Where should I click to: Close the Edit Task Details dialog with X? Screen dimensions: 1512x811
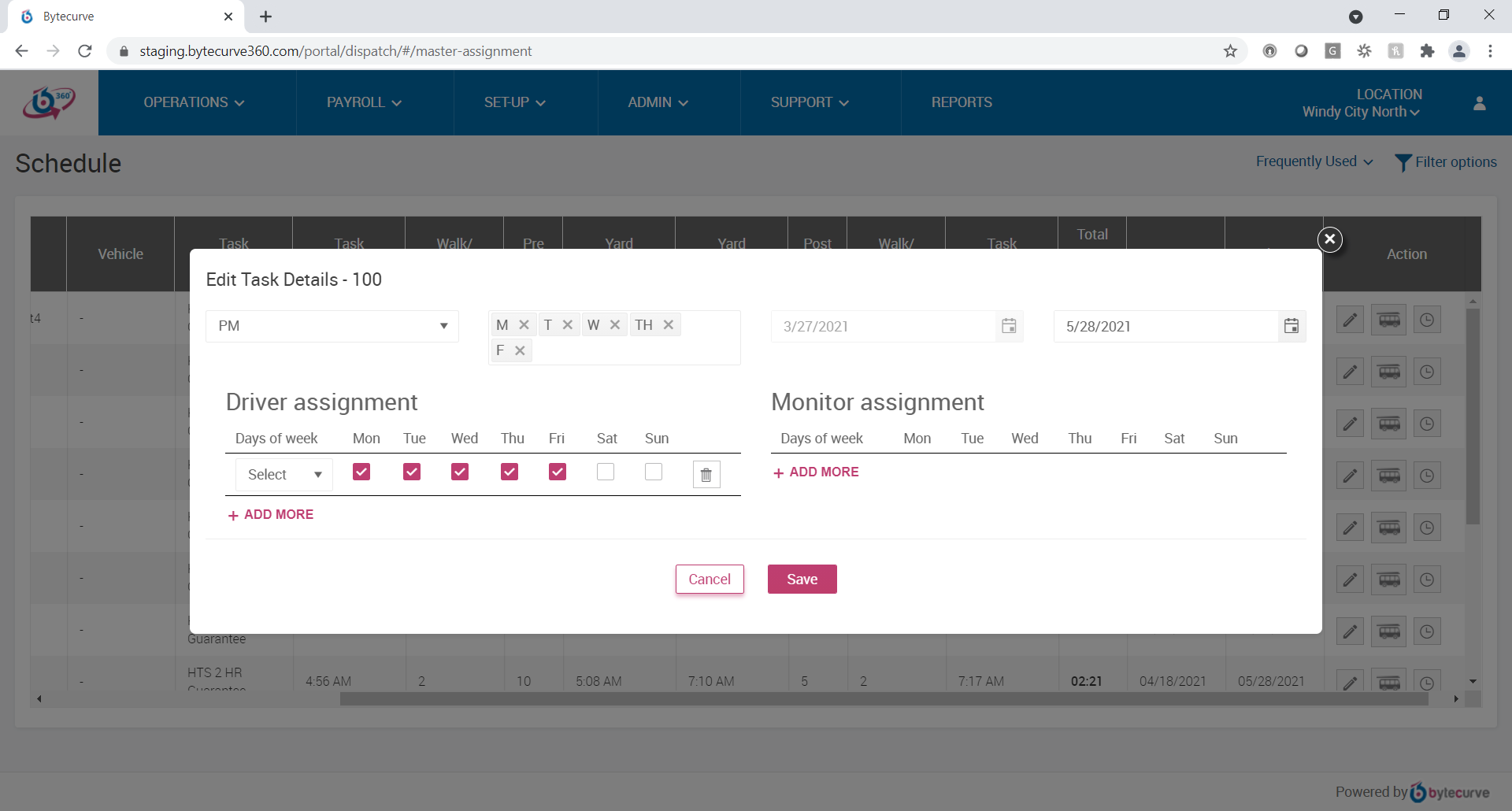tap(1330, 239)
